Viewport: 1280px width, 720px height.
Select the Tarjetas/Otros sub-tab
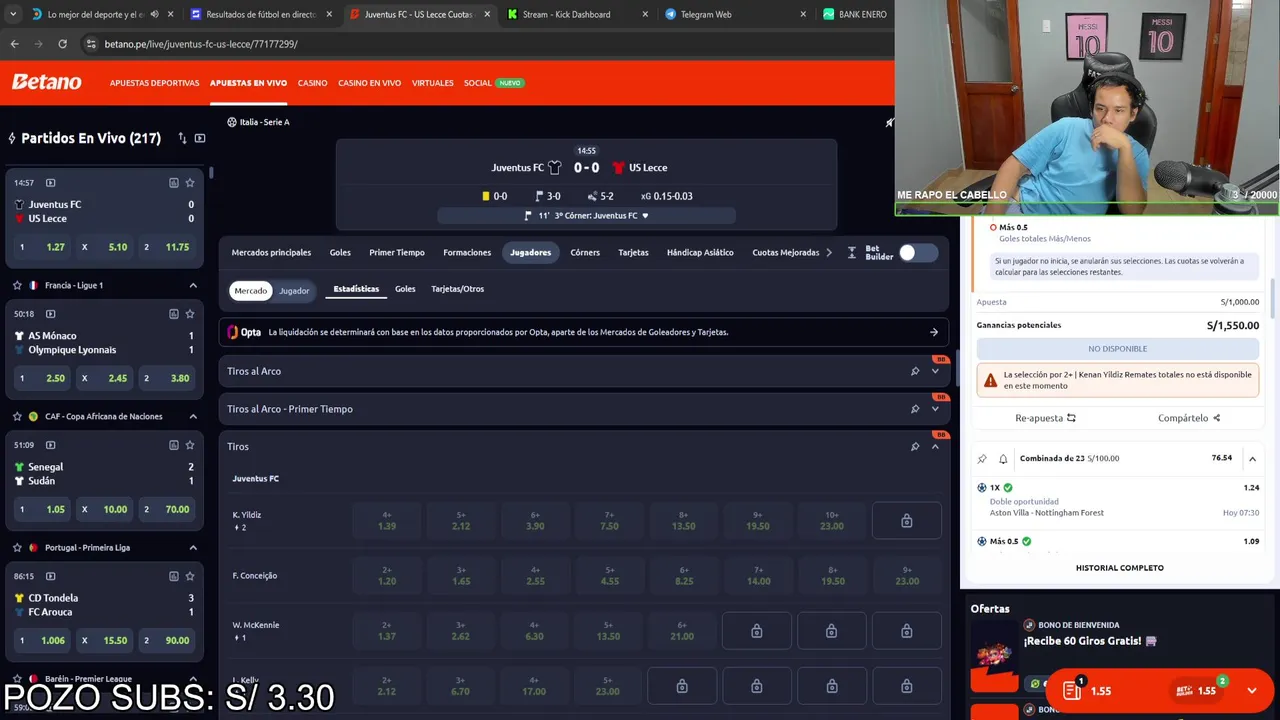457,289
